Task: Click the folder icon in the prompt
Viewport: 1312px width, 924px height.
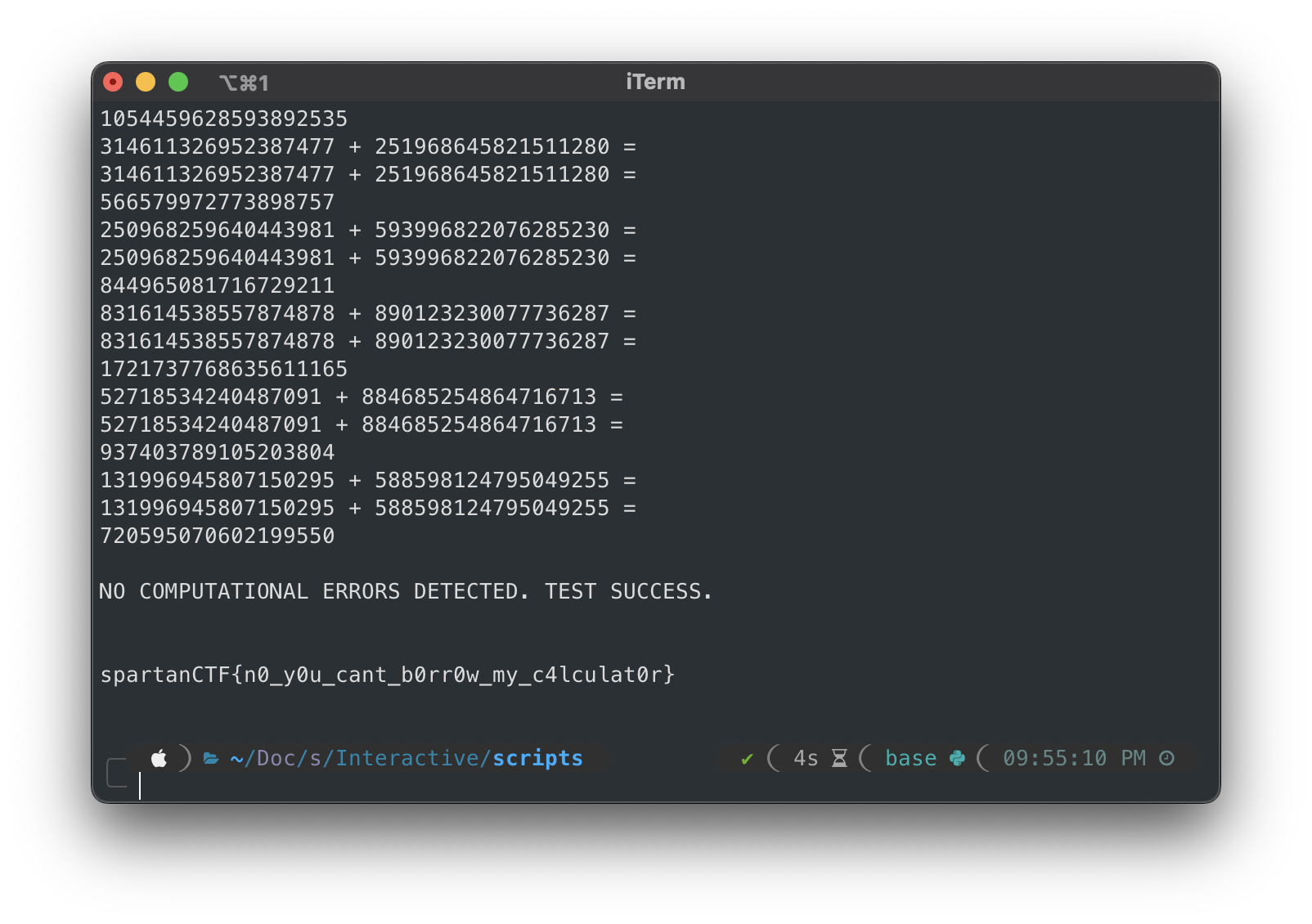Action: click(x=211, y=759)
